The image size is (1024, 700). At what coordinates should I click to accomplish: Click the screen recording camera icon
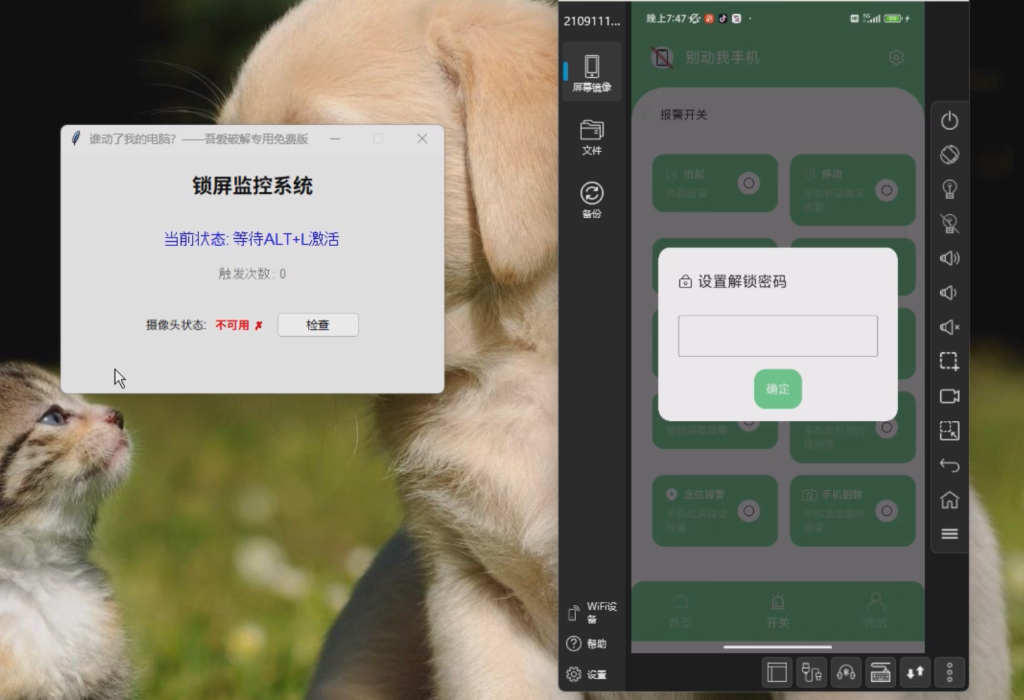pos(948,396)
